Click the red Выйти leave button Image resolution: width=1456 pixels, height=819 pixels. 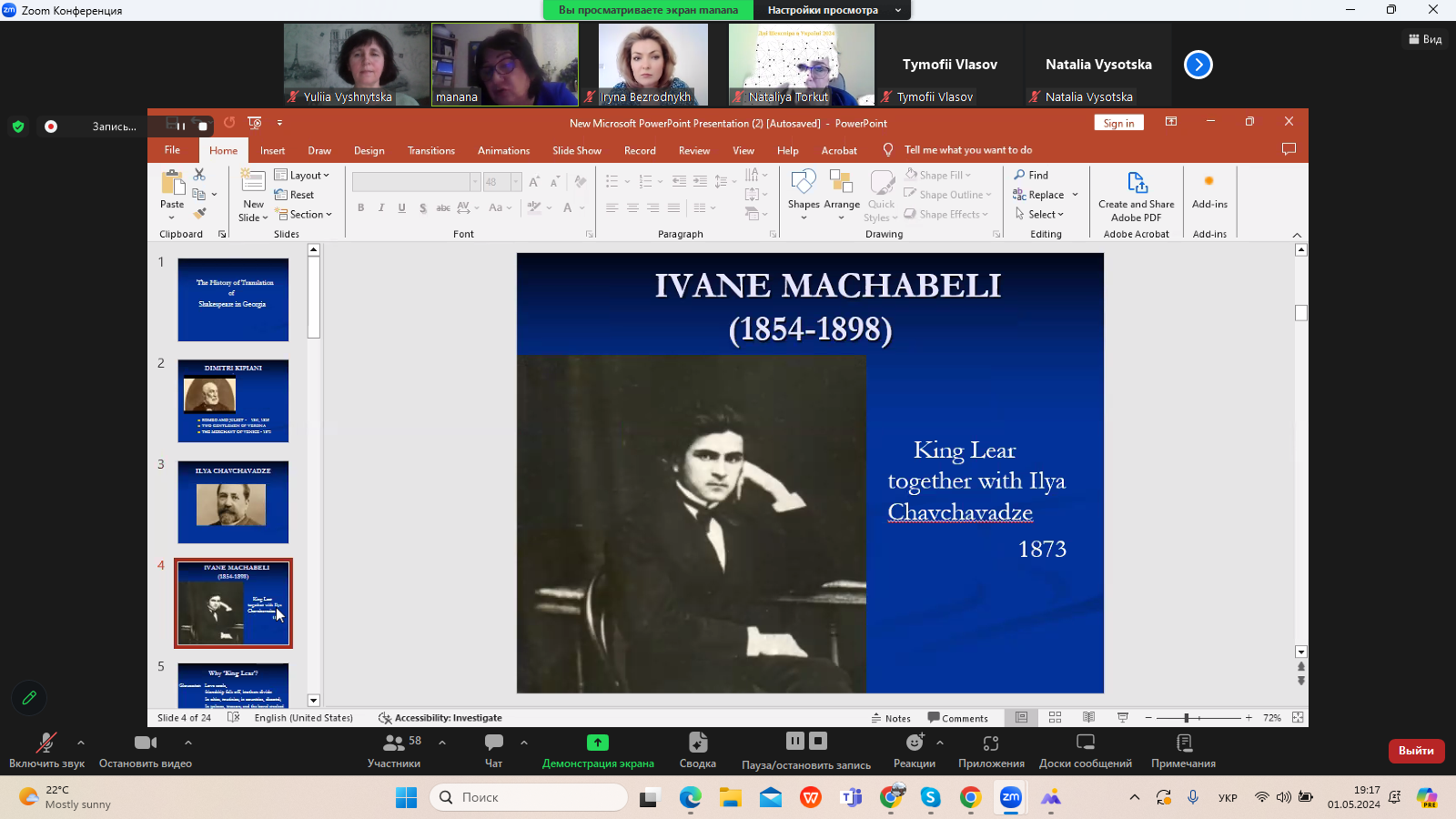[1415, 751]
